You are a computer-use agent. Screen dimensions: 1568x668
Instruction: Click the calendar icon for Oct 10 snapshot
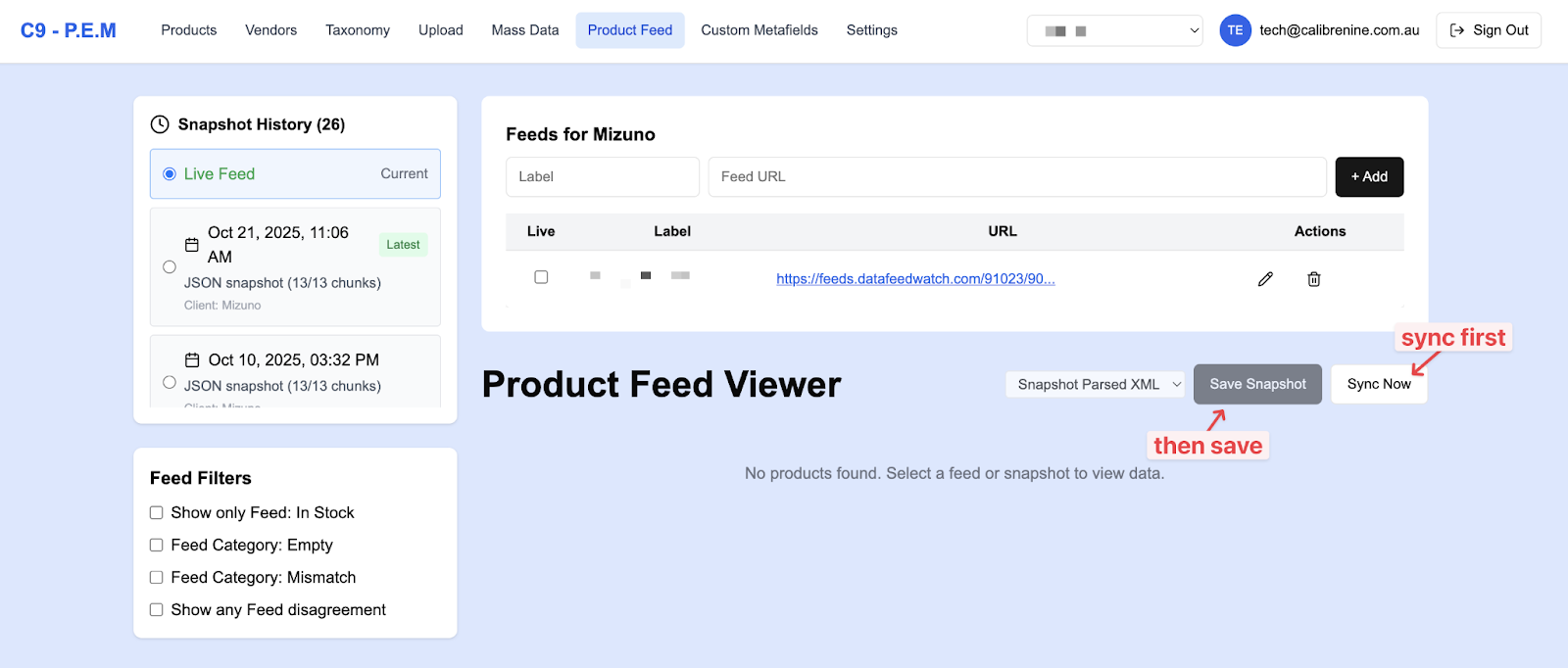[x=192, y=360]
